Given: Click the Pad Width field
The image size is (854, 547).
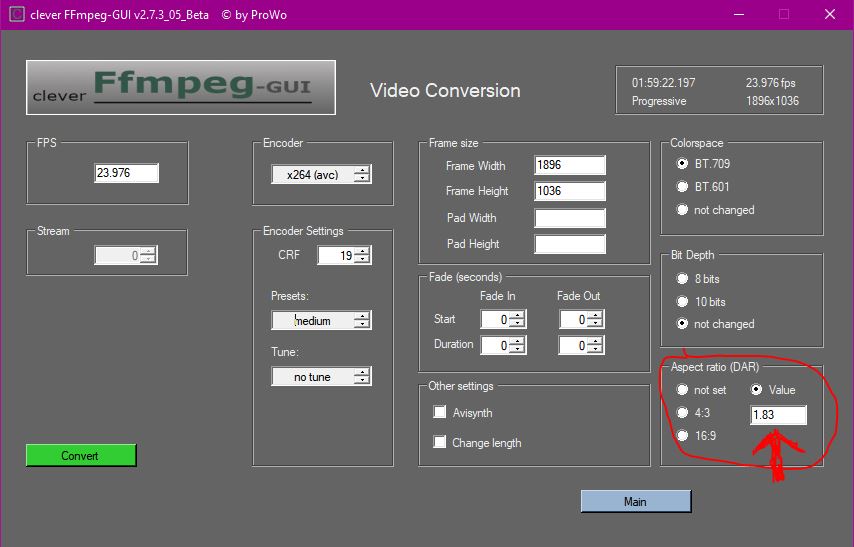Looking at the screenshot, I should point(570,218).
